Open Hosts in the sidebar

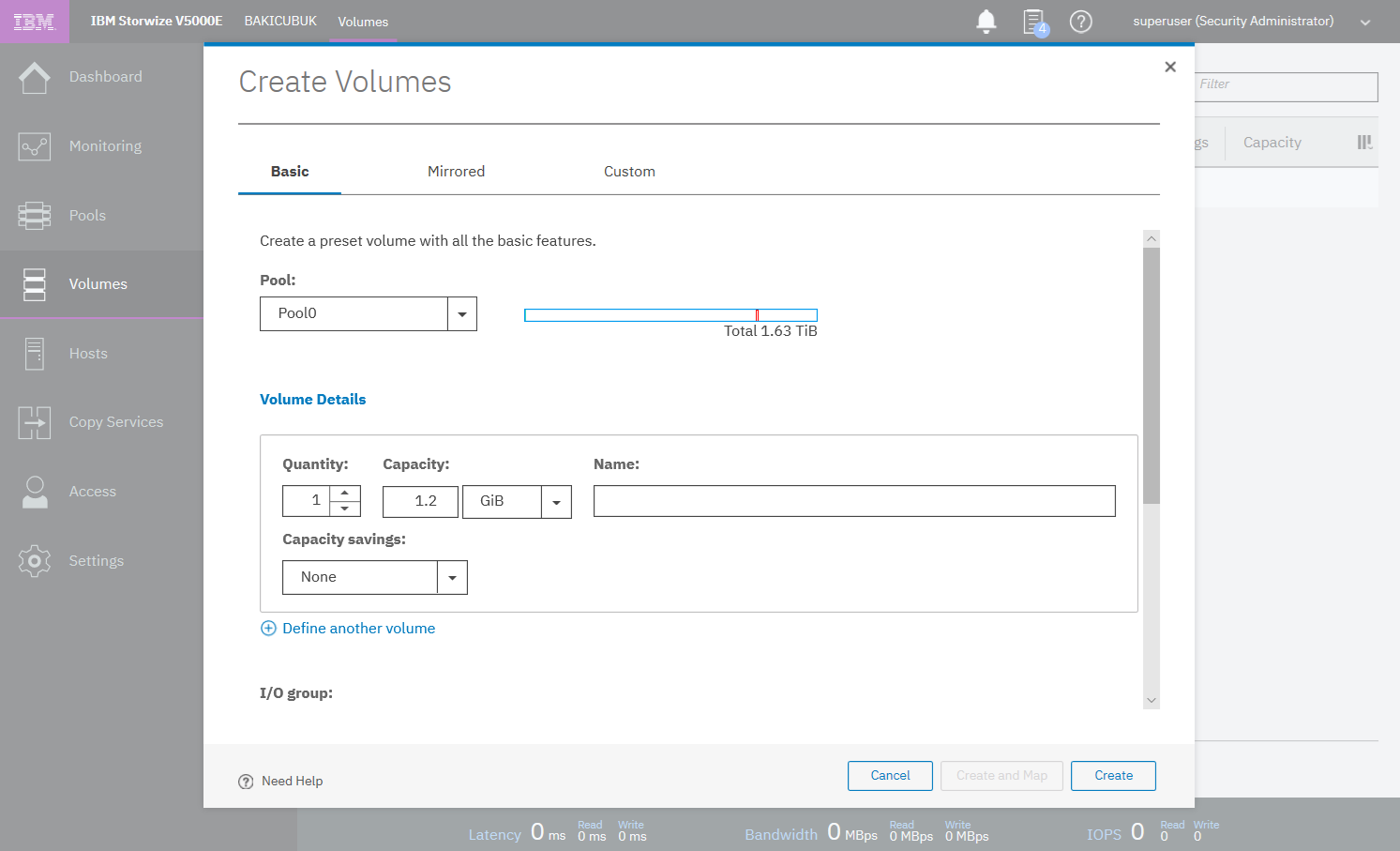tap(101, 354)
